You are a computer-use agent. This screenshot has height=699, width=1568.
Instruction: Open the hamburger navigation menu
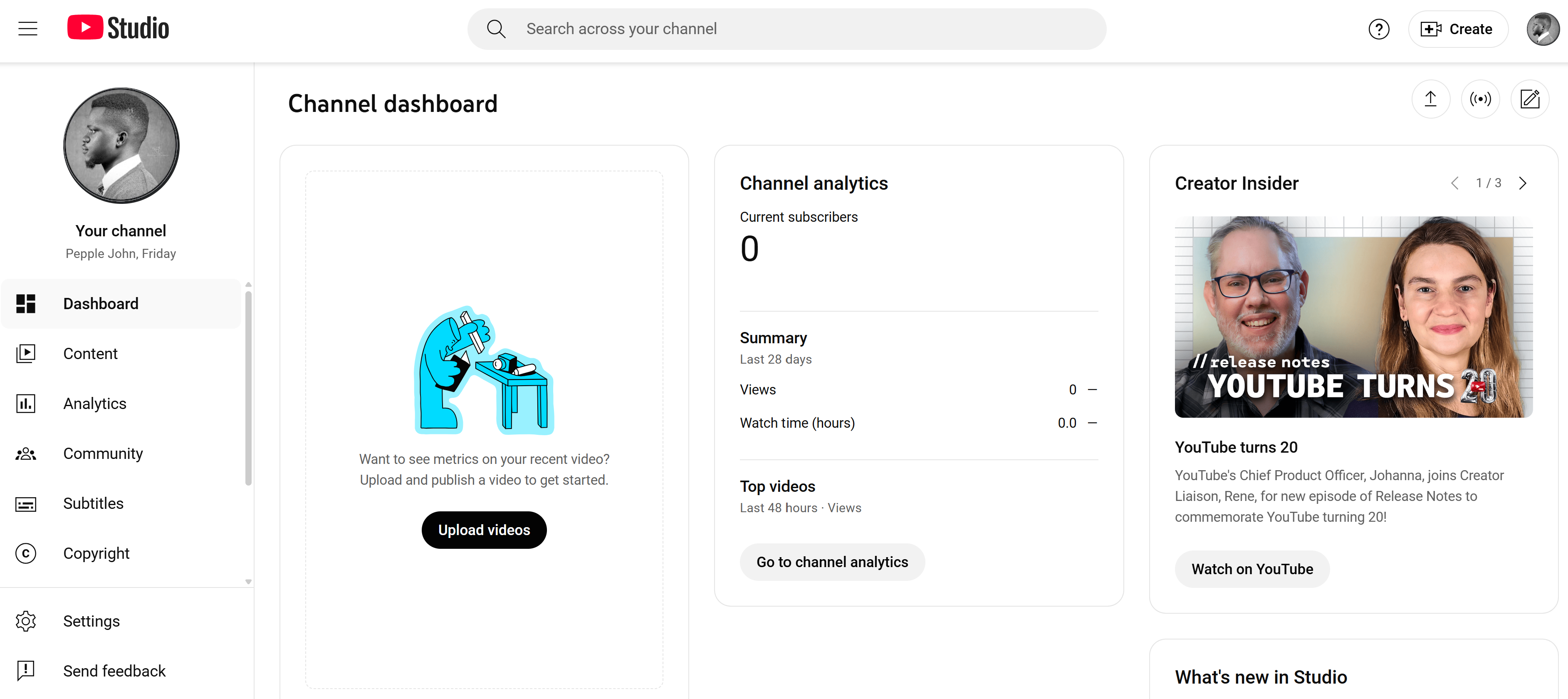click(x=28, y=29)
